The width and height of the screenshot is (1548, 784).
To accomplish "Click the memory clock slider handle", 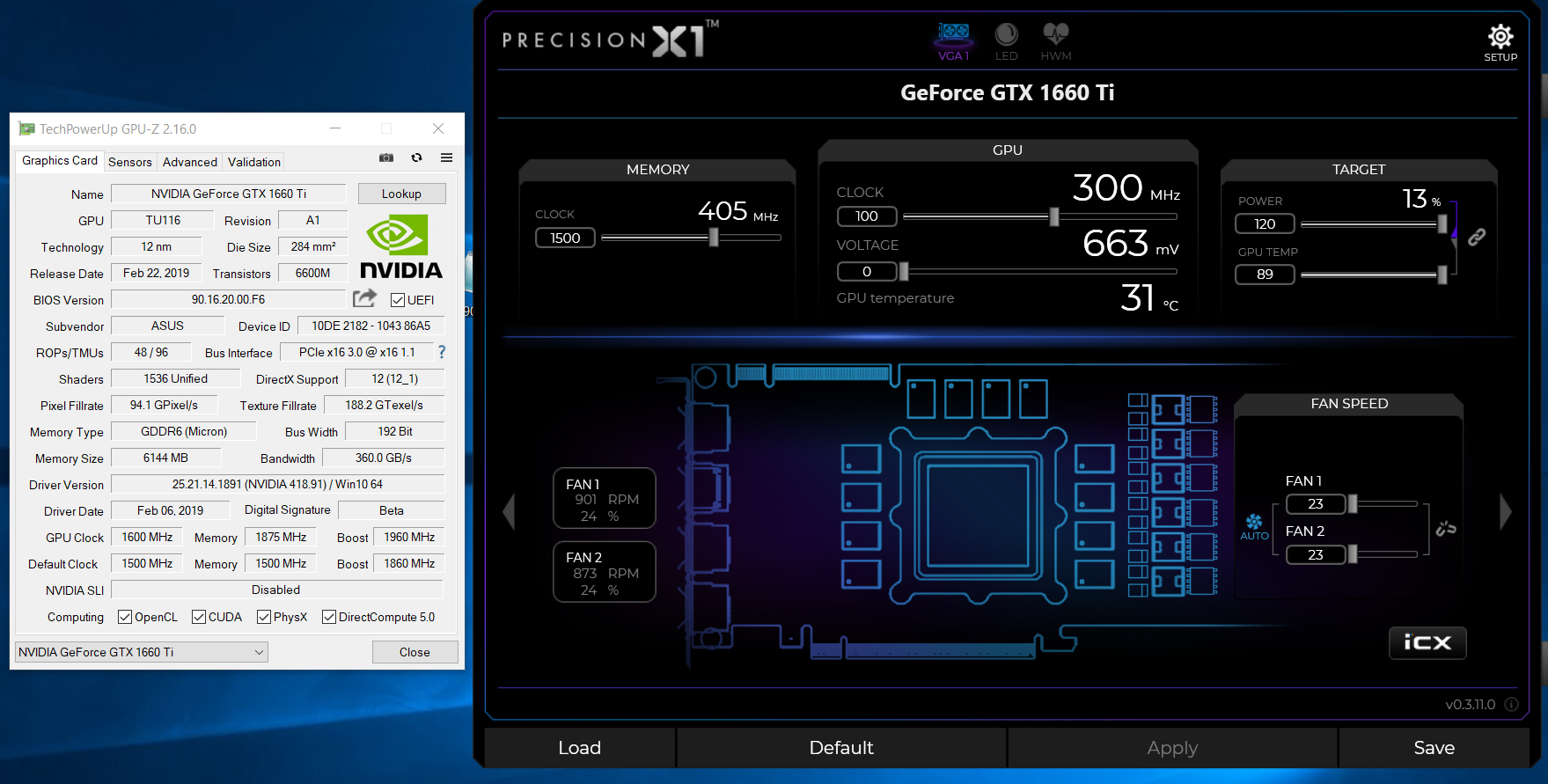I will point(714,237).
